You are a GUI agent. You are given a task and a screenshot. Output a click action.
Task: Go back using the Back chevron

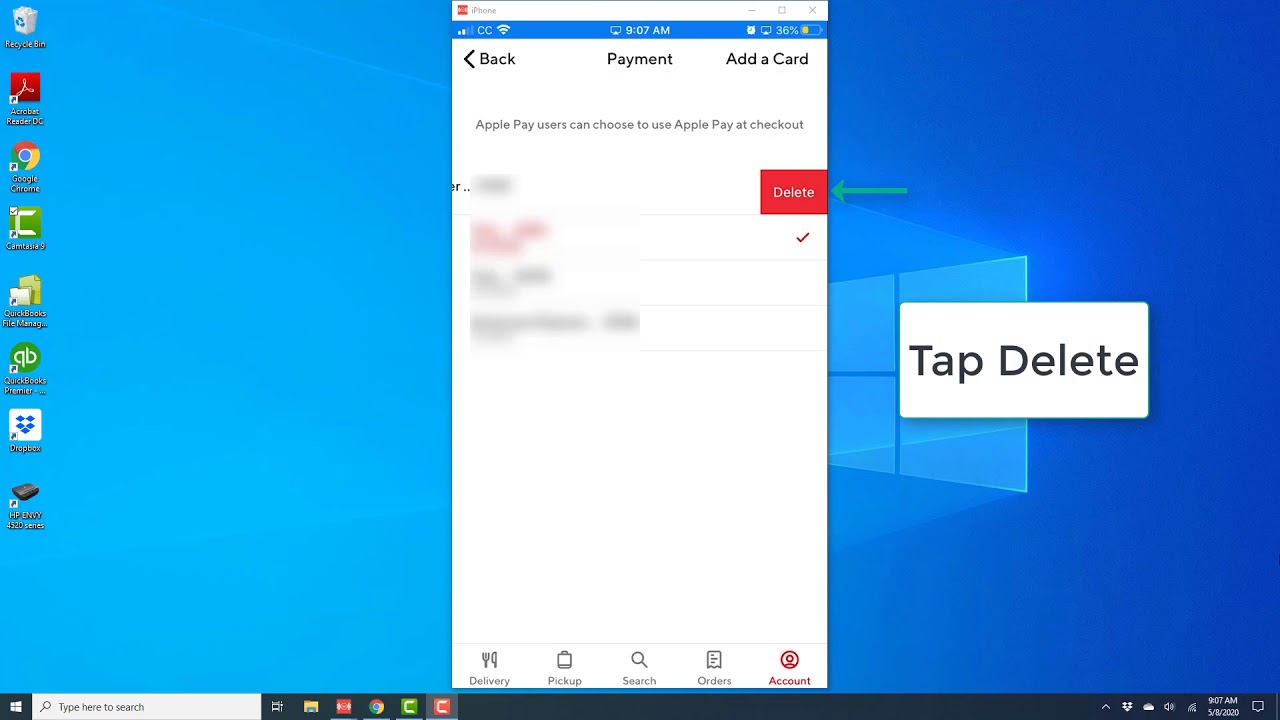[489, 59]
